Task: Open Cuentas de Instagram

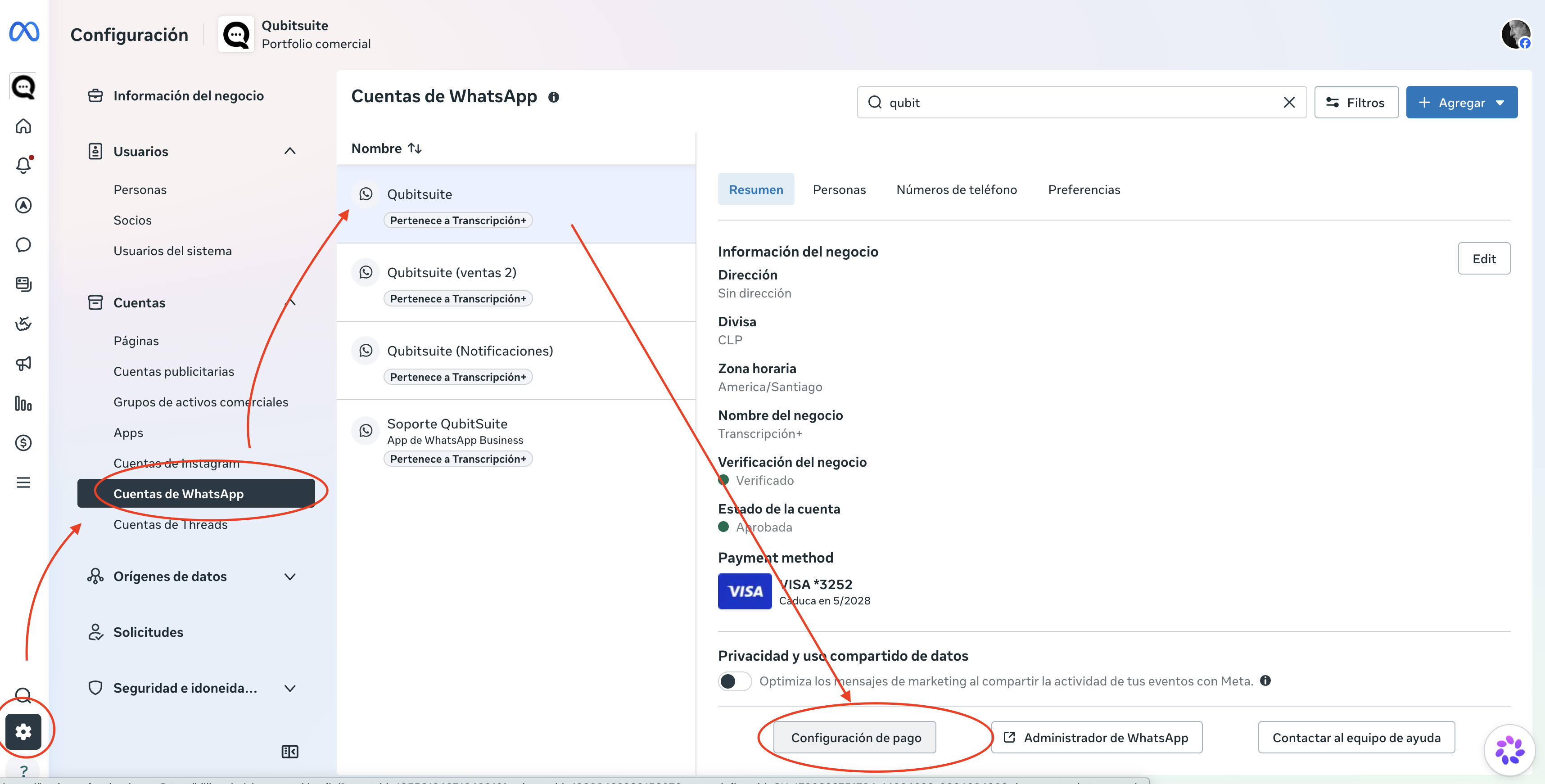Action: [176, 463]
